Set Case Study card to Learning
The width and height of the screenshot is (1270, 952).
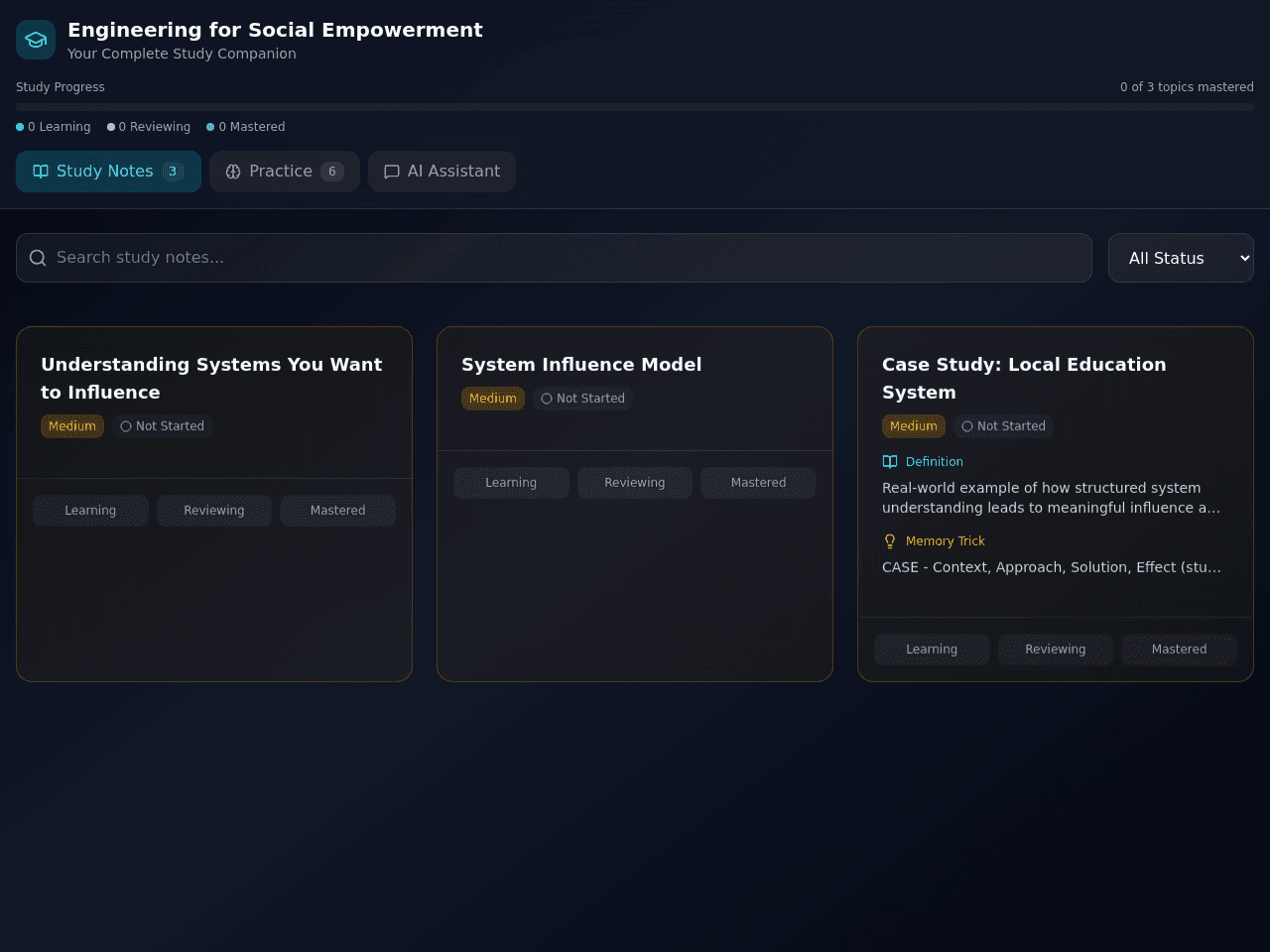932,650
